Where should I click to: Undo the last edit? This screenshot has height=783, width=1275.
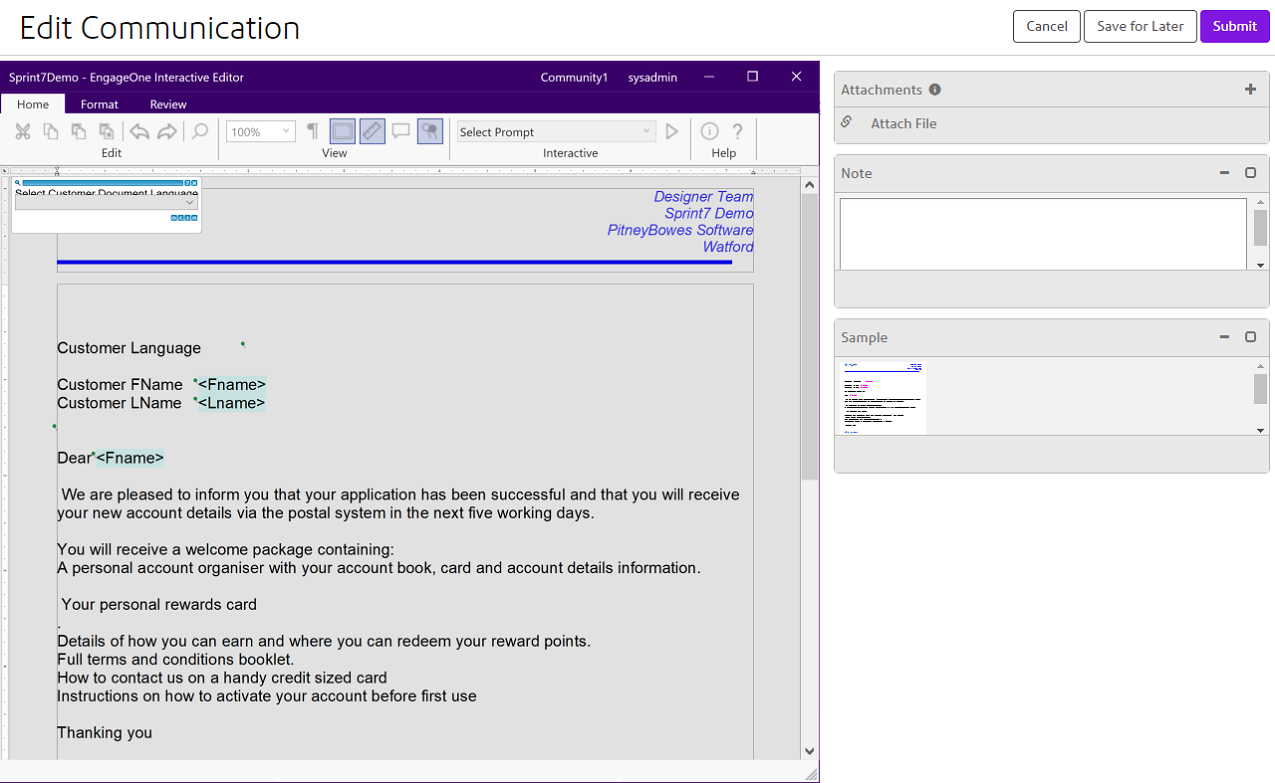(x=140, y=131)
